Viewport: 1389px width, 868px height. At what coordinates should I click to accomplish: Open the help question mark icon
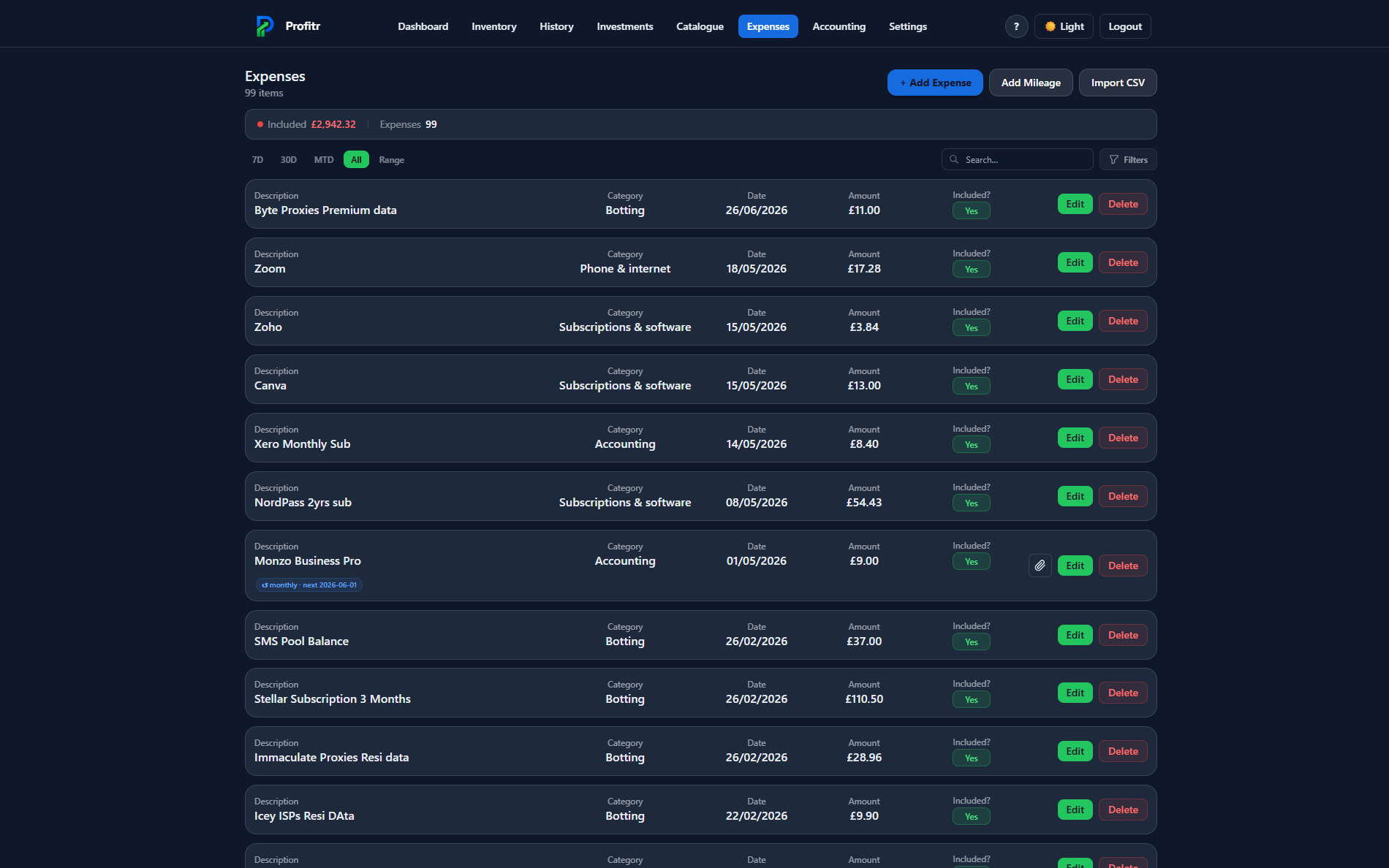pos(1016,26)
